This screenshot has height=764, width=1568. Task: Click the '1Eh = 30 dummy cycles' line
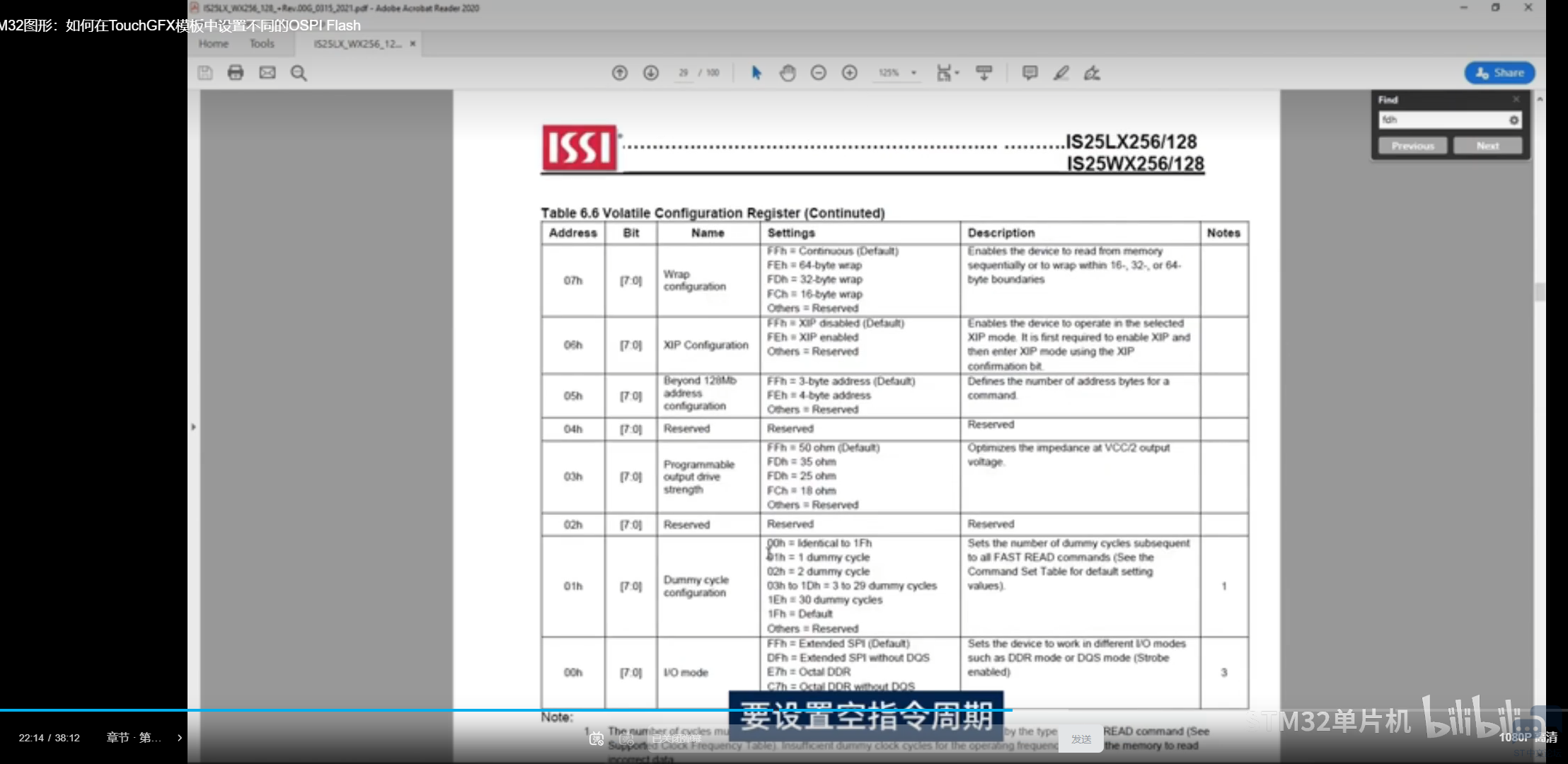824,600
